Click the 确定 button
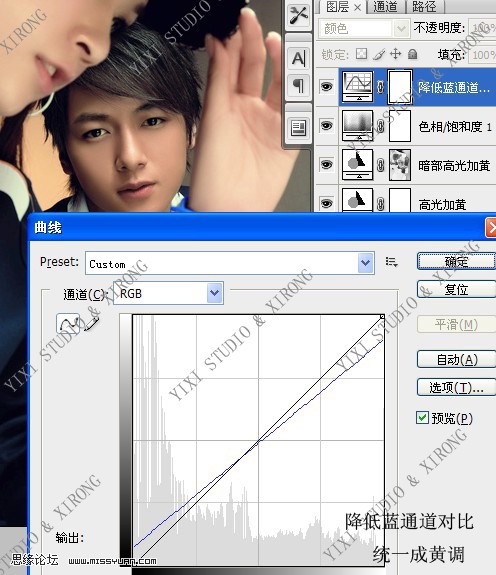This screenshot has height=575, width=496. coord(456,261)
